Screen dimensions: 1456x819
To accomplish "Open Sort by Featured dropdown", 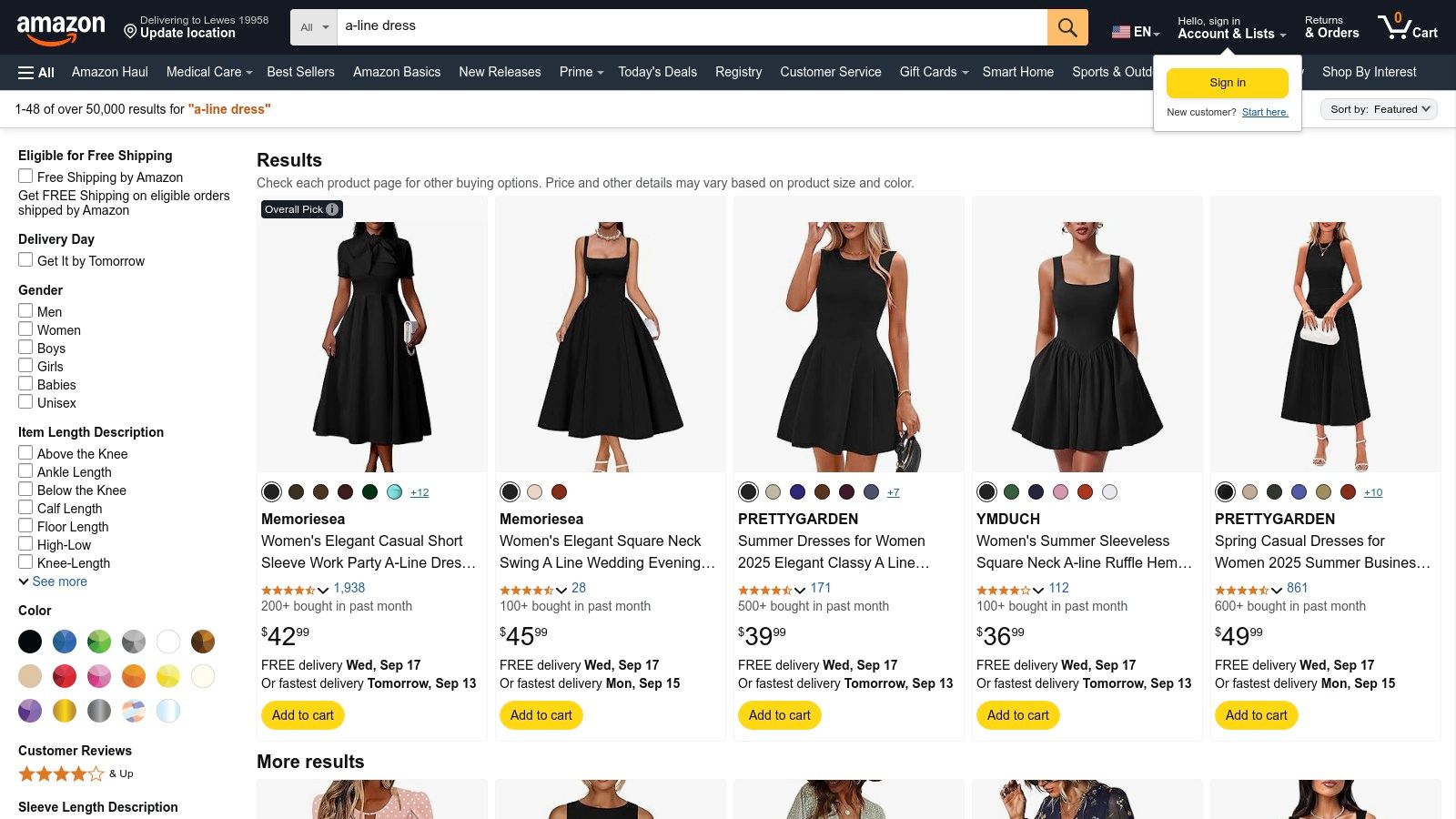I will click(1379, 109).
